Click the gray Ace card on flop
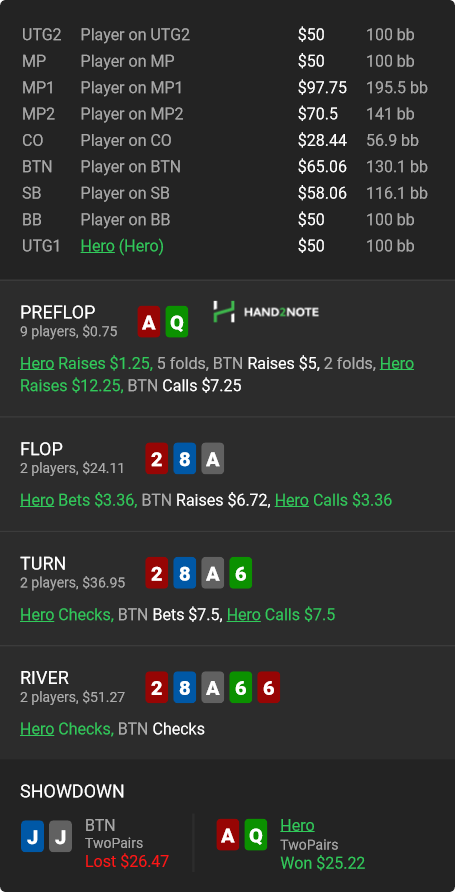The height and width of the screenshot is (892, 455). 213,459
